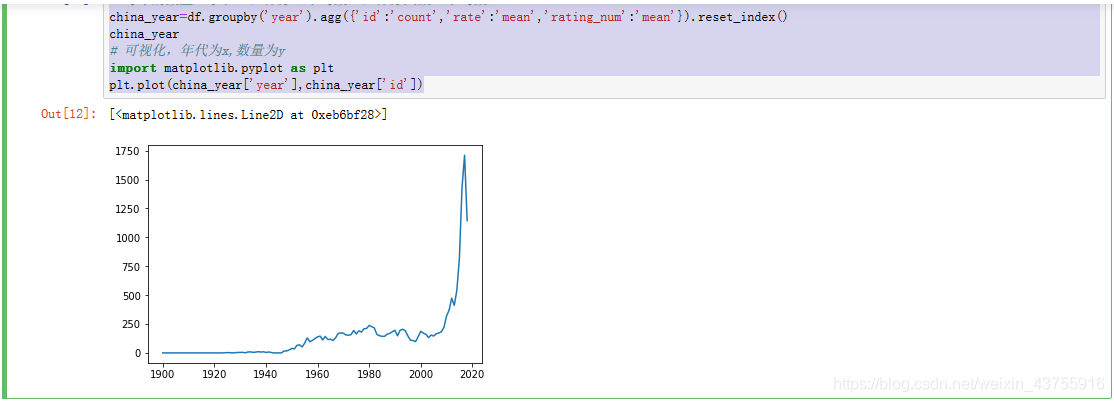1114x402 pixels.
Task: Click the import matplotlib.pyplot line
Action: coord(222,67)
